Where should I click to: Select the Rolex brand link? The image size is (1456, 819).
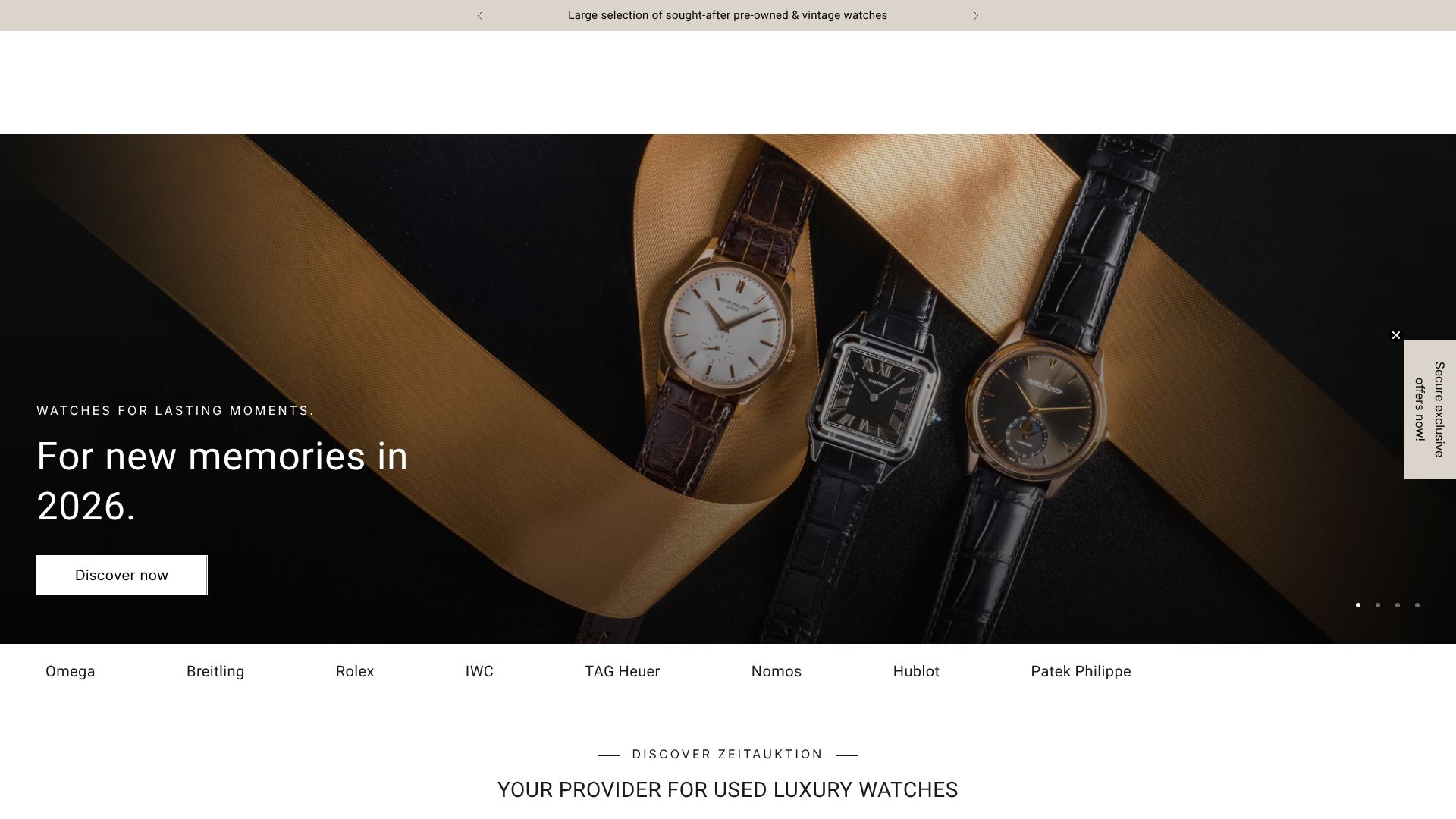(x=355, y=671)
